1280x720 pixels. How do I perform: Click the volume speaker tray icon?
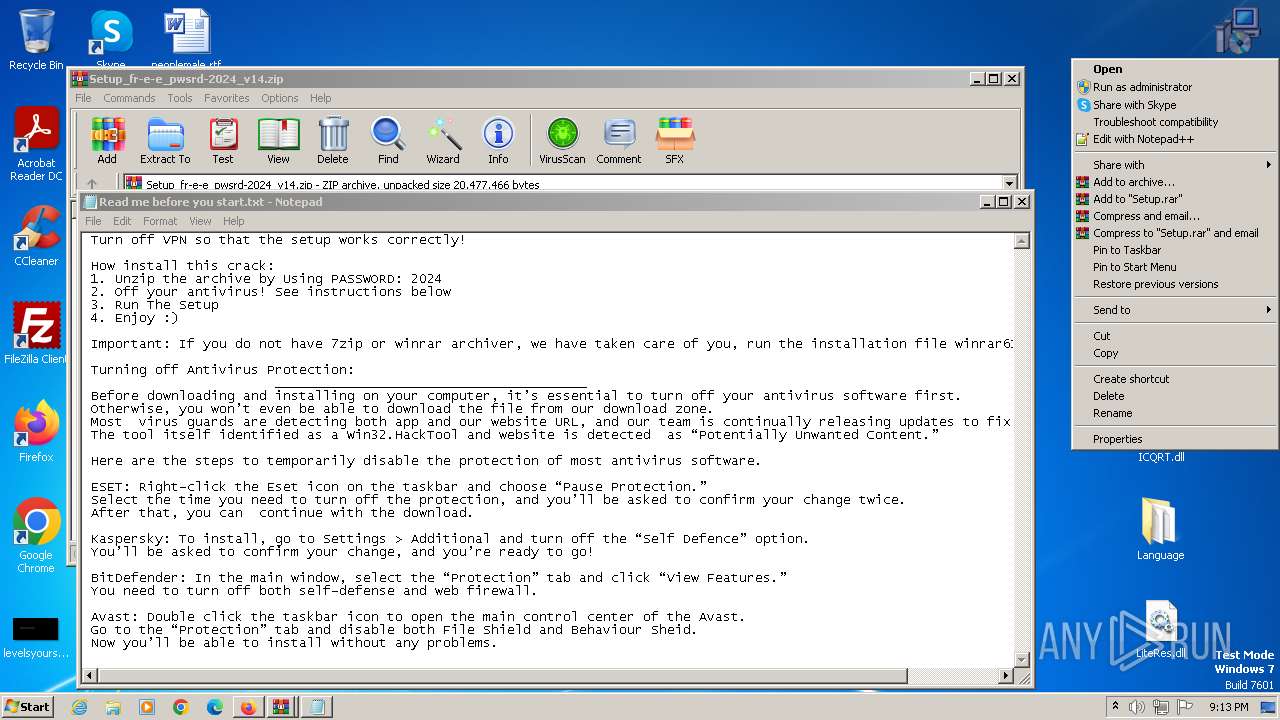point(1137,707)
